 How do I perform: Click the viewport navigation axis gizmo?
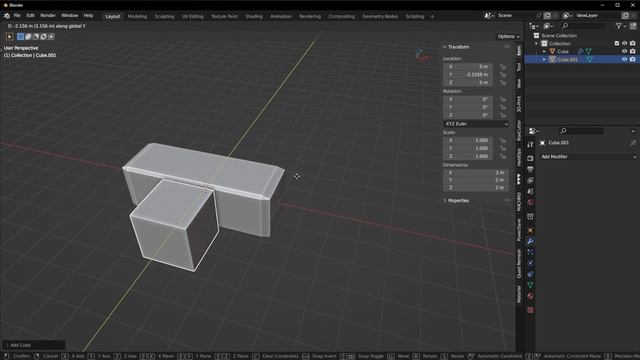[421, 55]
